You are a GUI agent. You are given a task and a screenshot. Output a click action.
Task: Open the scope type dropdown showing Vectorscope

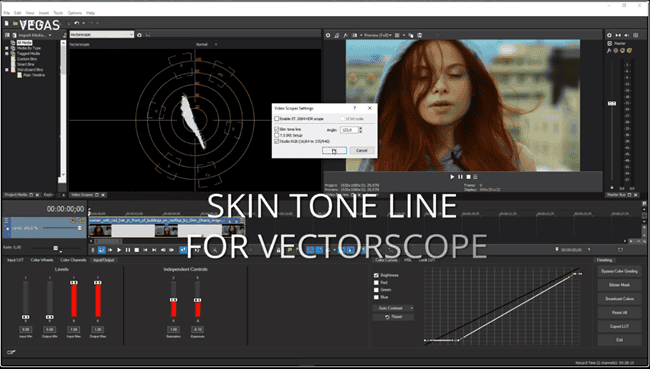tap(102, 35)
